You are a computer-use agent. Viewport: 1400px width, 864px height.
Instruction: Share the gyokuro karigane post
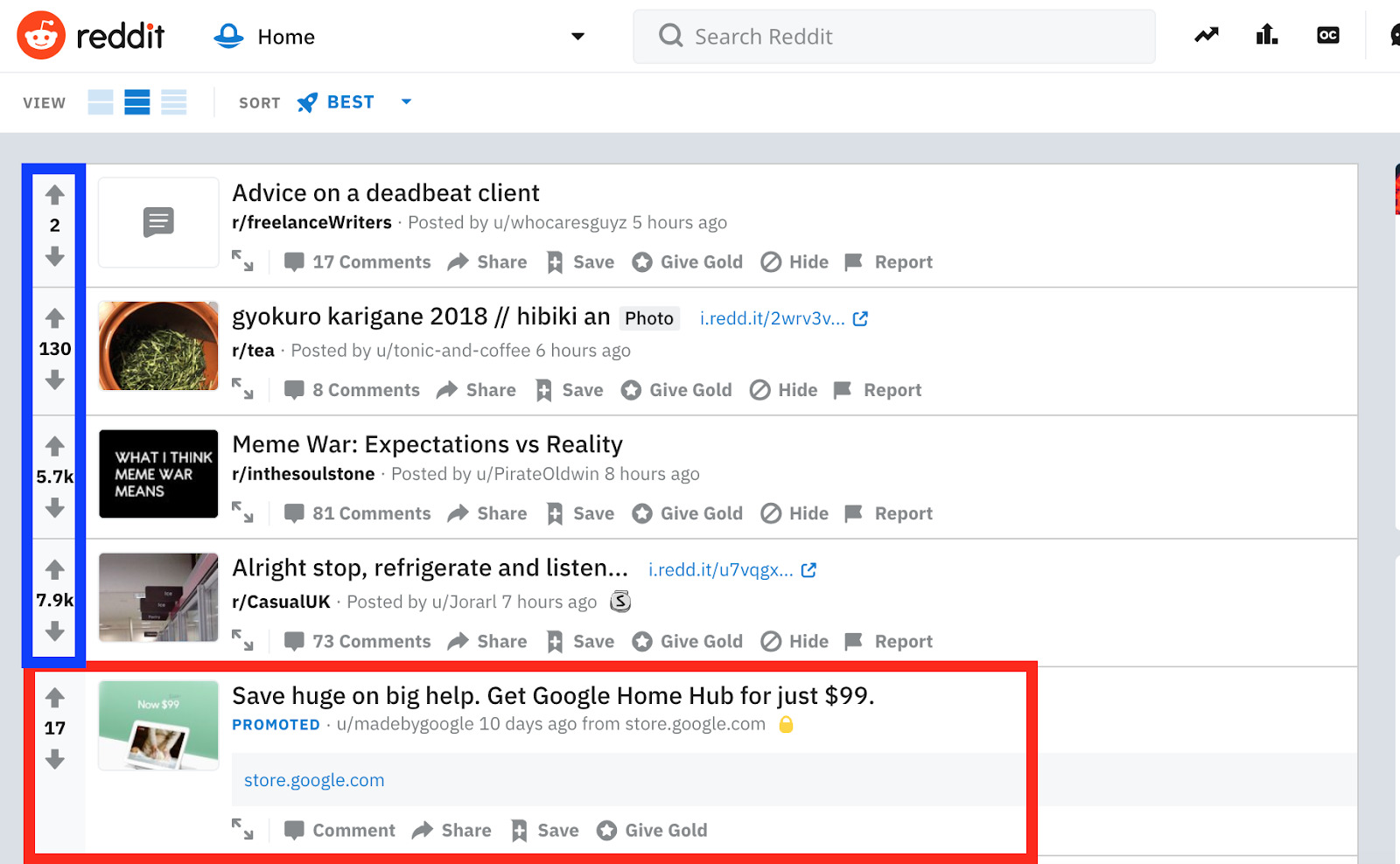pyautogui.click(x=476, y=390)
